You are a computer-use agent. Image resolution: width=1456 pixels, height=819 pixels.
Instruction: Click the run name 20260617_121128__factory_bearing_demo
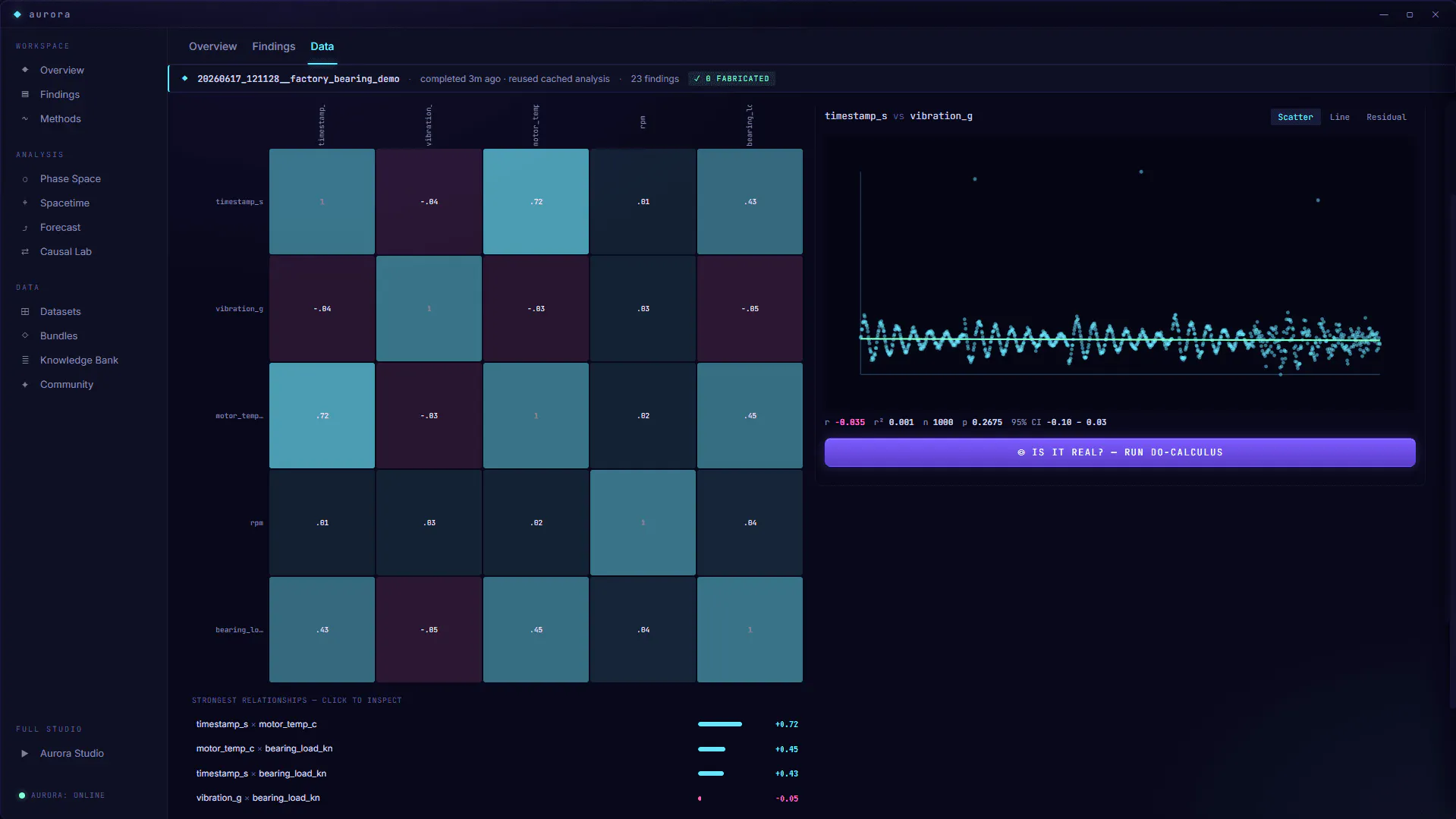(x=298, y=79)
